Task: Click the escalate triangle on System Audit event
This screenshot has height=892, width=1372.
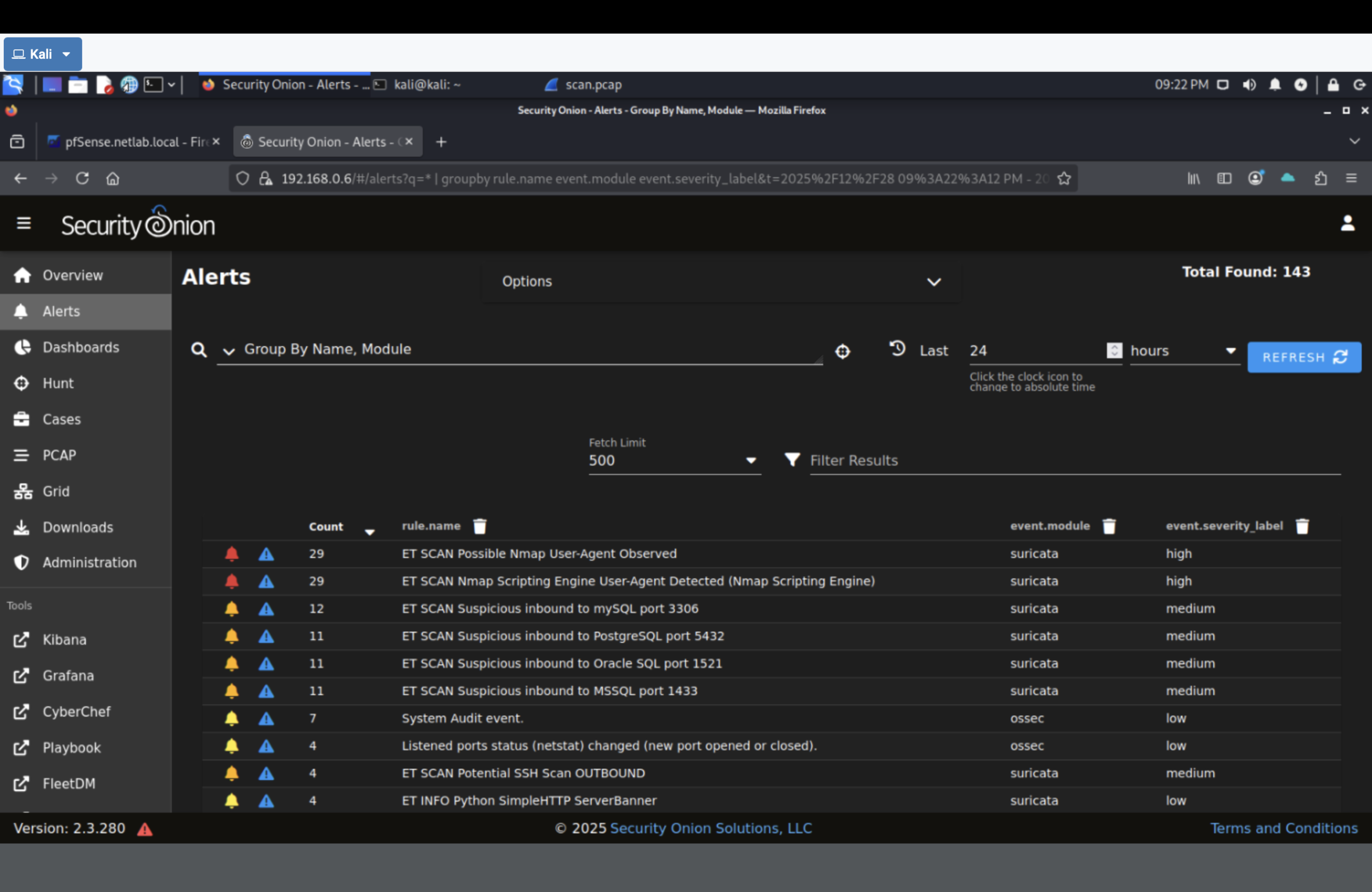Action: click(266, 718)
